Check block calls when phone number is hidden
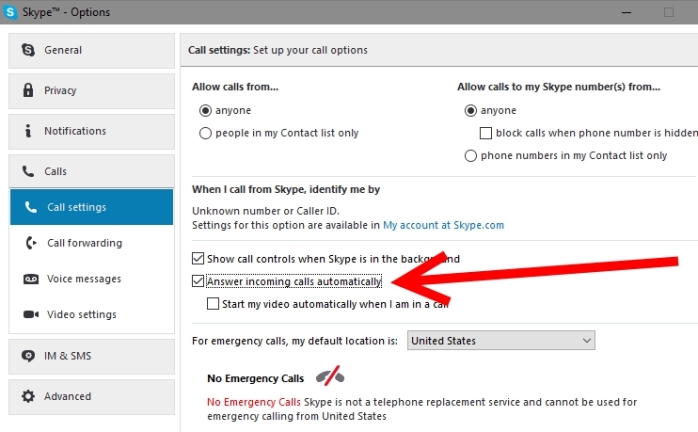This screenshot has height=432, width=698. point(486,133)
